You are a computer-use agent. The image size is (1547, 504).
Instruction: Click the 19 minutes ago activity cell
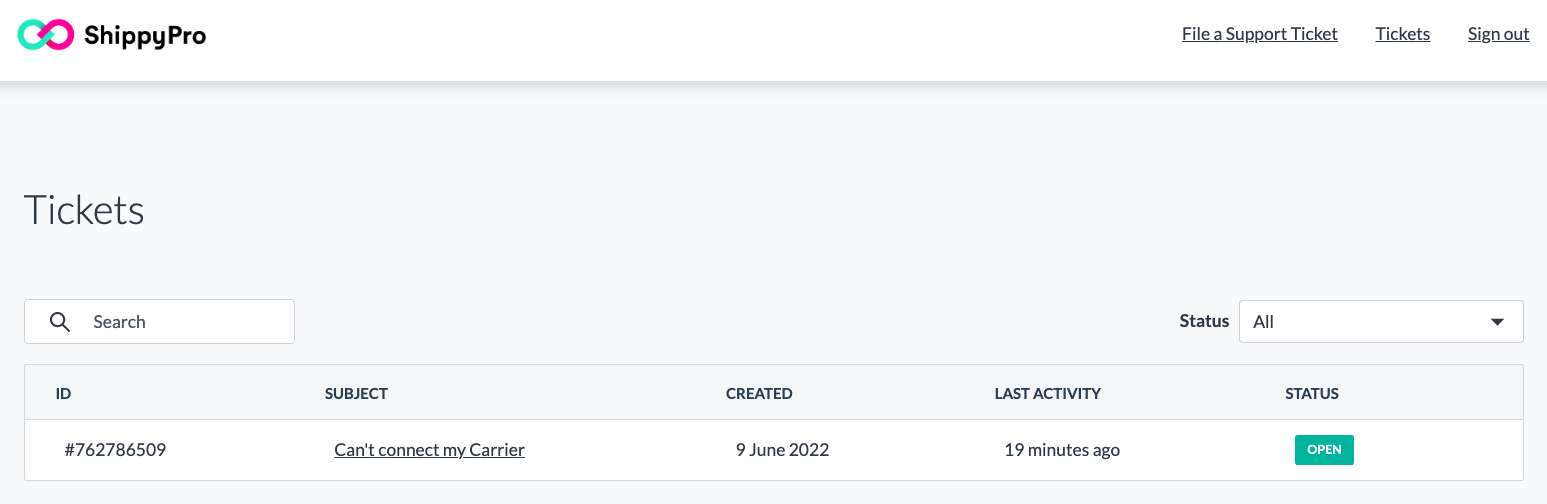[x=1062, y=450]
